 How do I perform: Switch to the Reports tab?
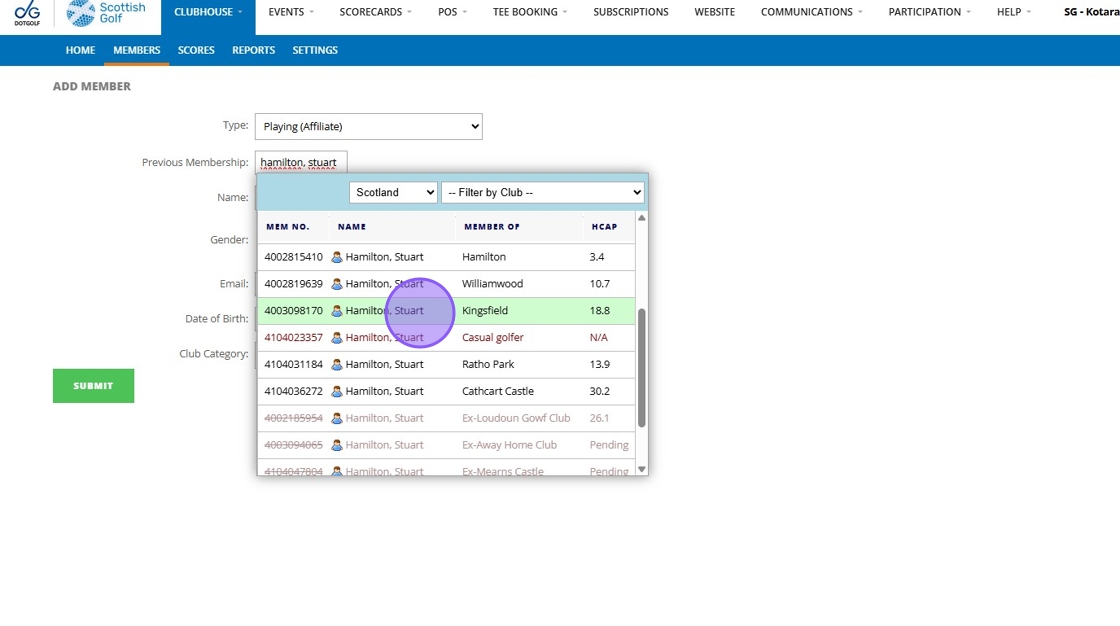[x=253, y=50]
